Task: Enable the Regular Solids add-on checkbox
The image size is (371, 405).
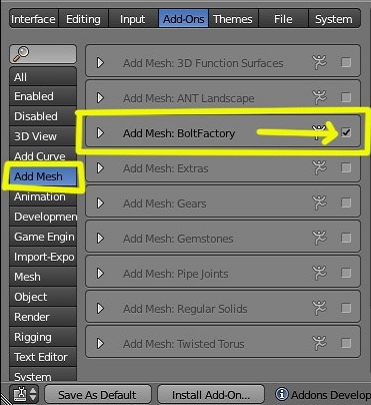Action: pyautogui.click(x=346, y=308)
